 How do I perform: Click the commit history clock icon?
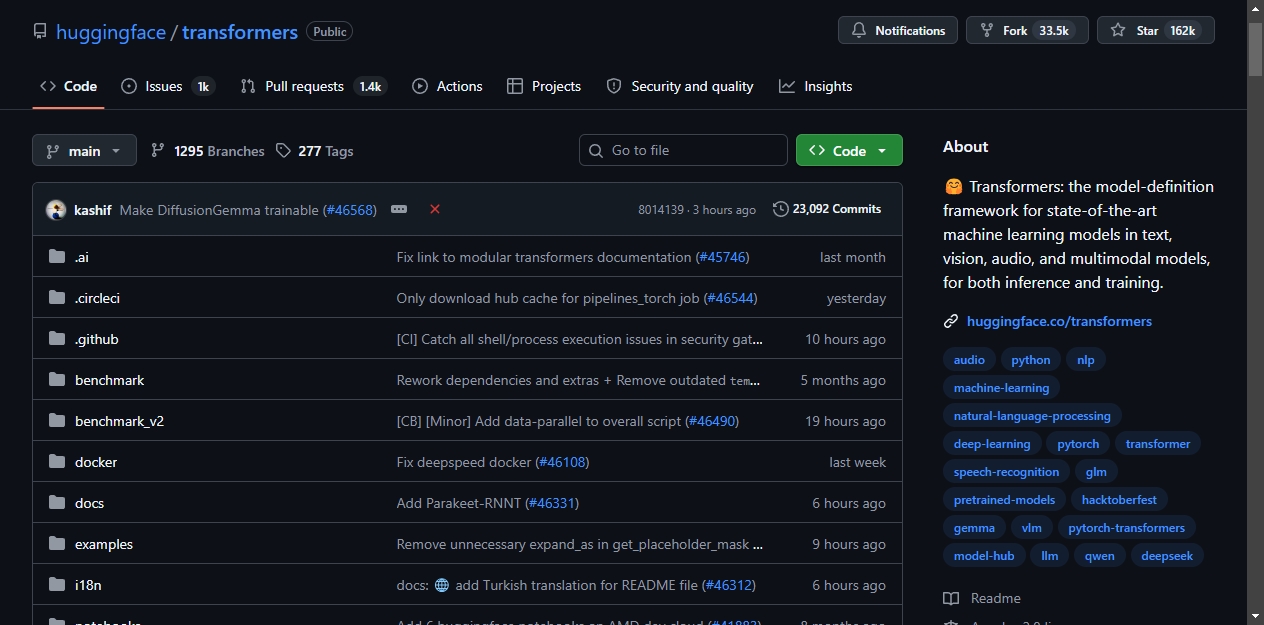pyautogui.click(x=781, y=209)
